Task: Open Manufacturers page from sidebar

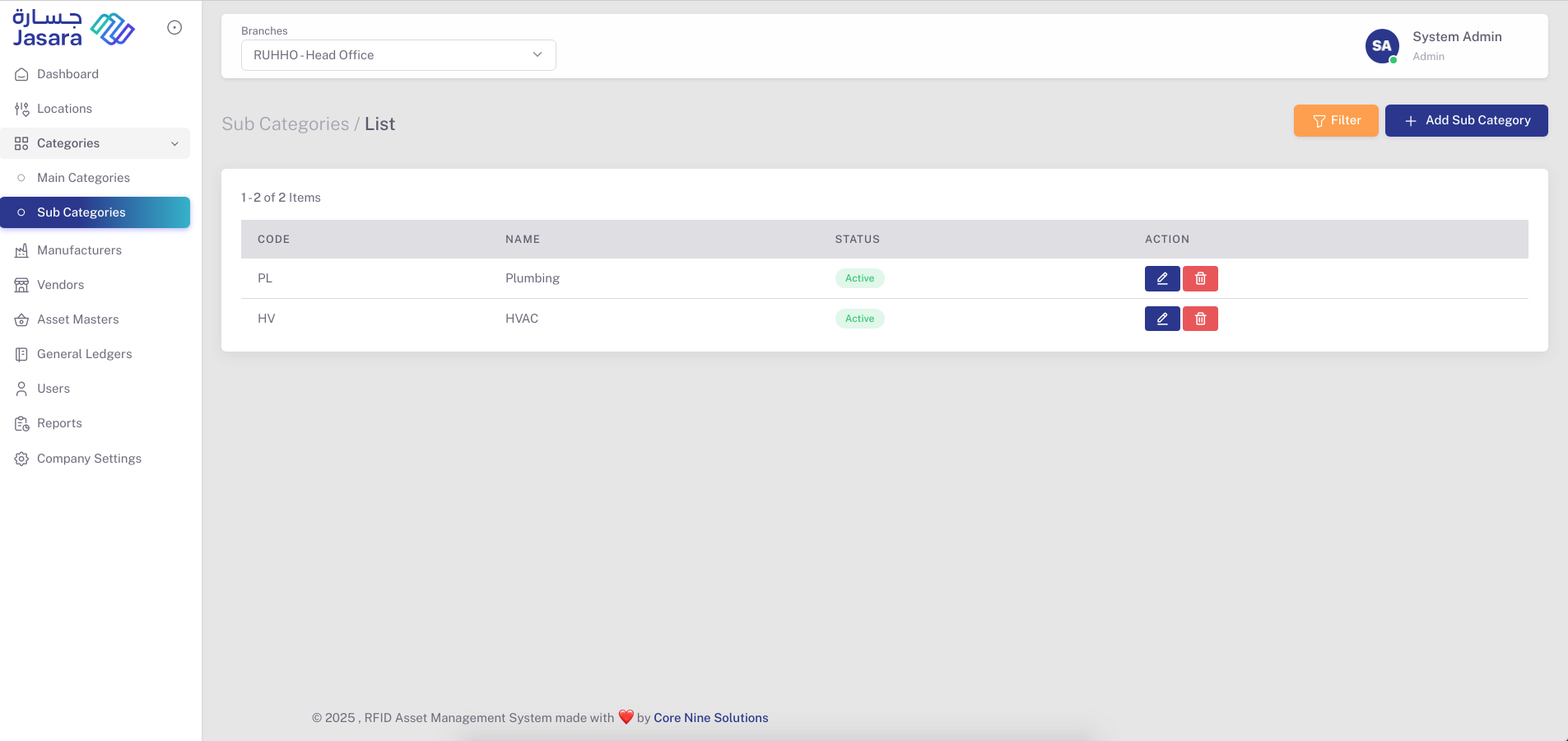Action: click(x=79, y=250)
